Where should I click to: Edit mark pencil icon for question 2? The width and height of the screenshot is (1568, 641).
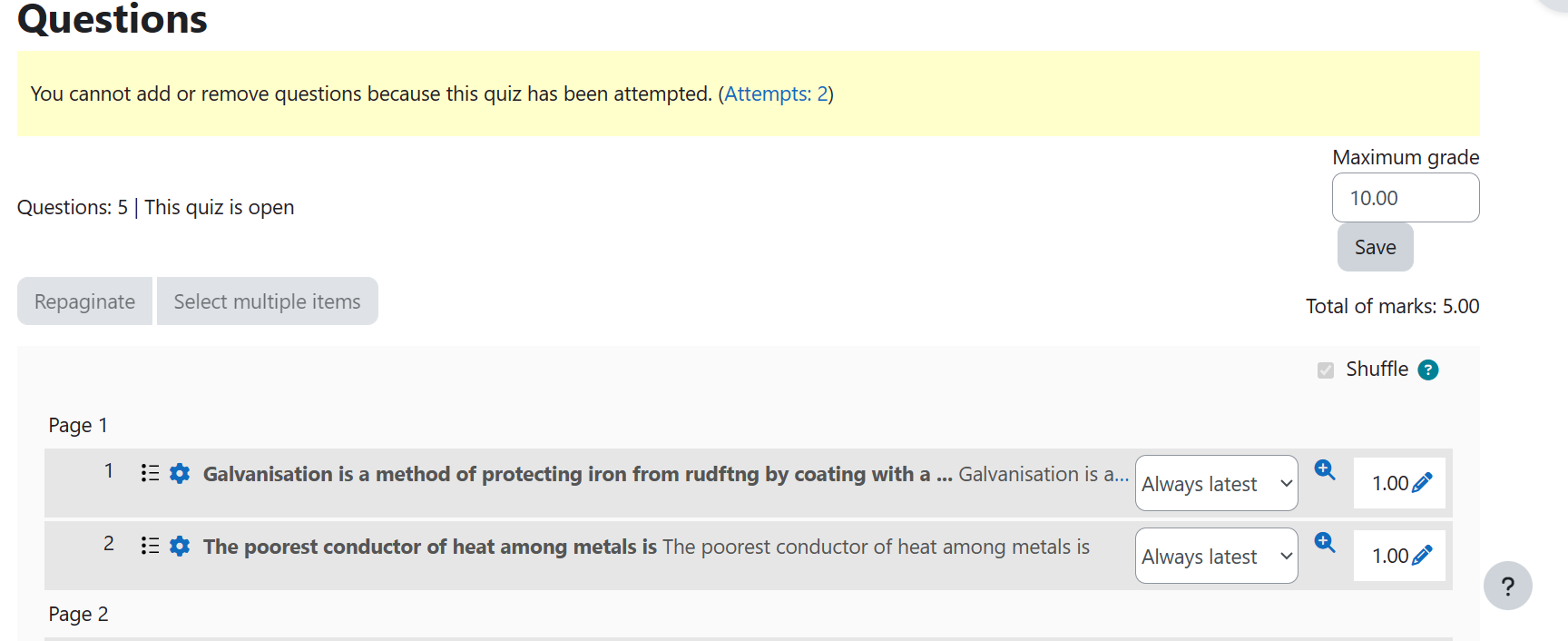coord(1423,555)
